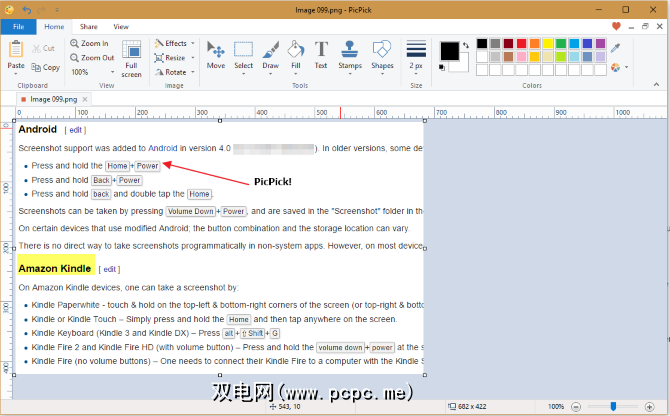Close the Image 099.png tab
Screen dimensions: 670x416
point(85,99)
